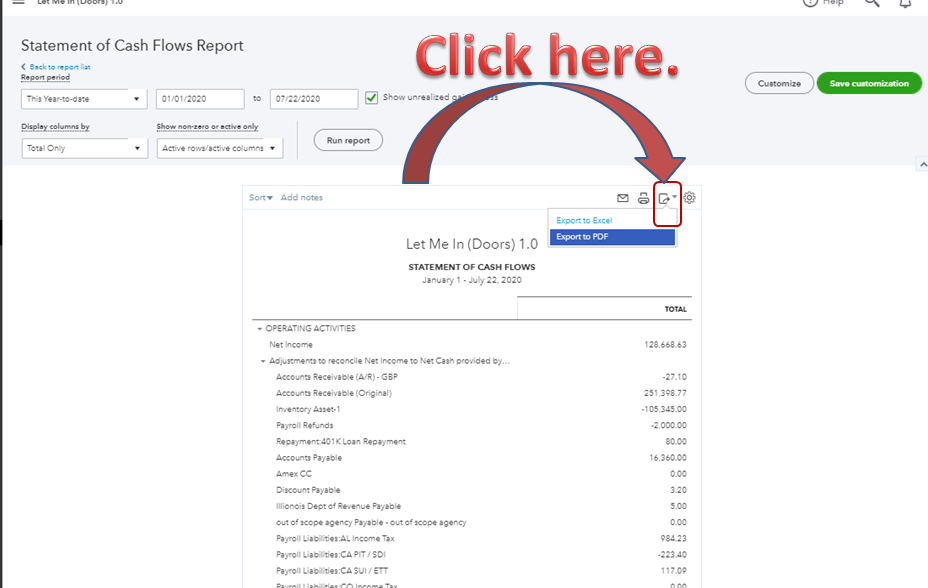This screenshot has width=928, height=588.
Task: Click the search magnifier icon
Action: 872,2
